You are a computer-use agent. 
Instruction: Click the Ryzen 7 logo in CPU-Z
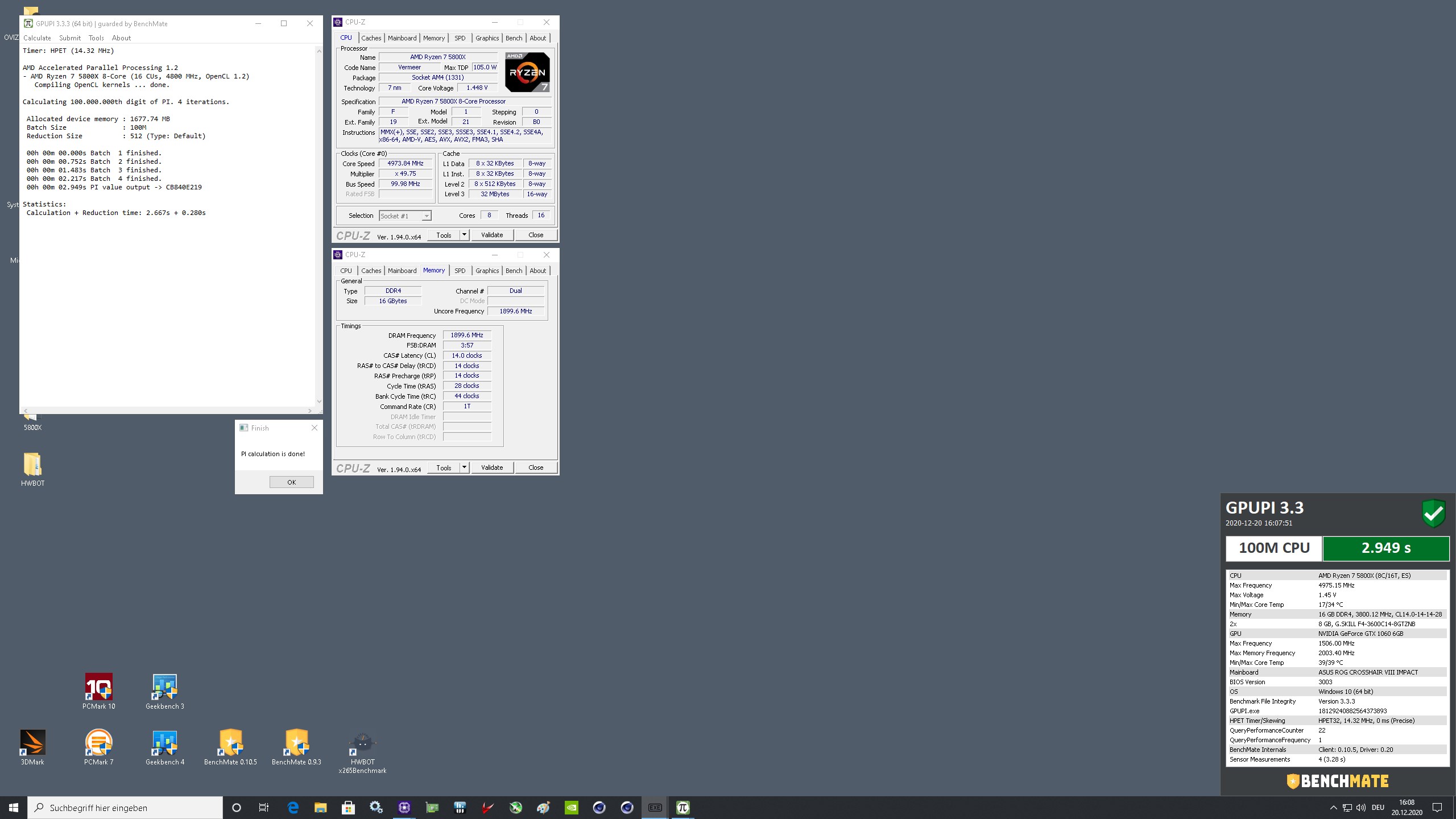coord(527,72)
